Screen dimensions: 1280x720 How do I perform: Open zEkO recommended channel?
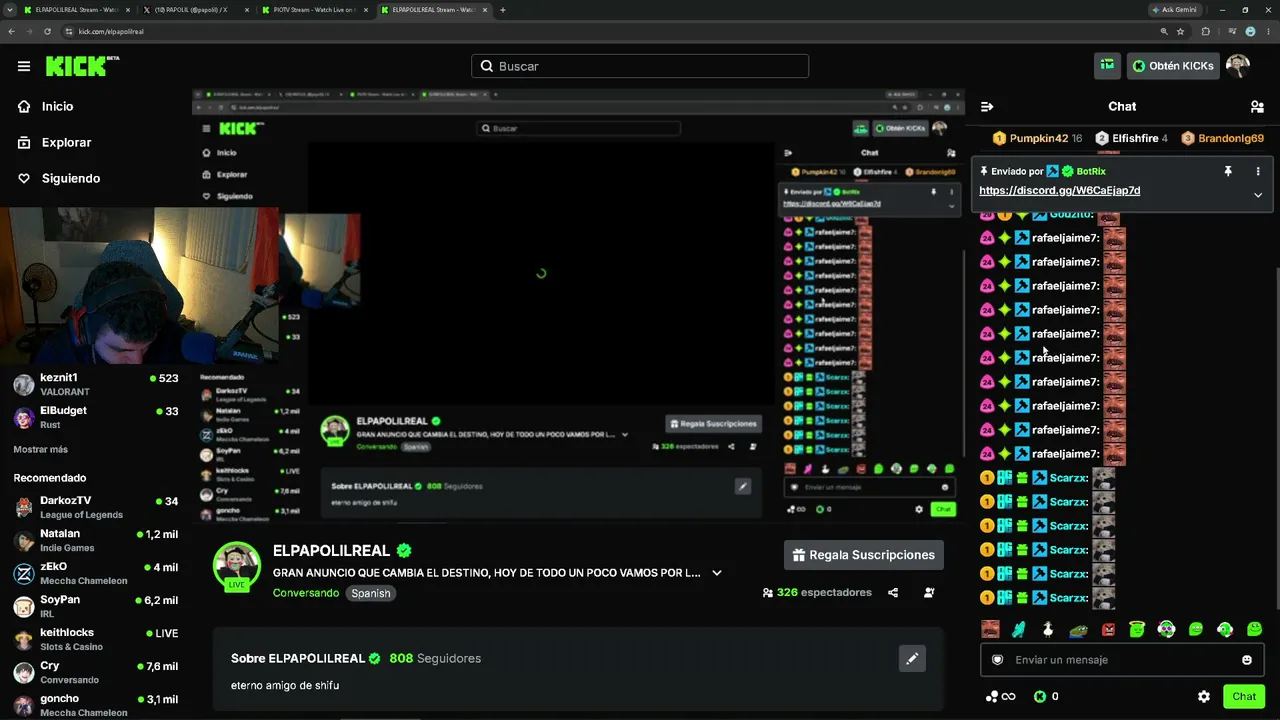point(96,573)
